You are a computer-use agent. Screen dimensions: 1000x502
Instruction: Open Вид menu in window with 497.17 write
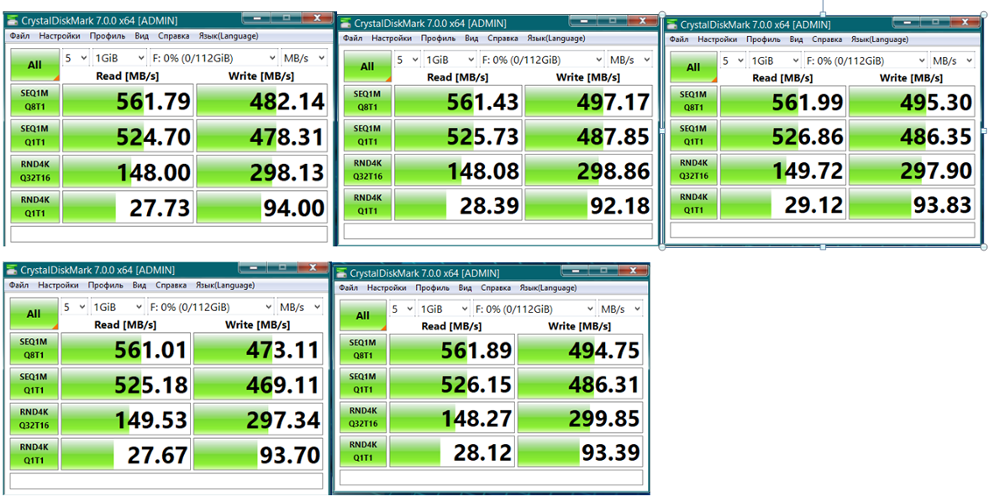(471, 38)
